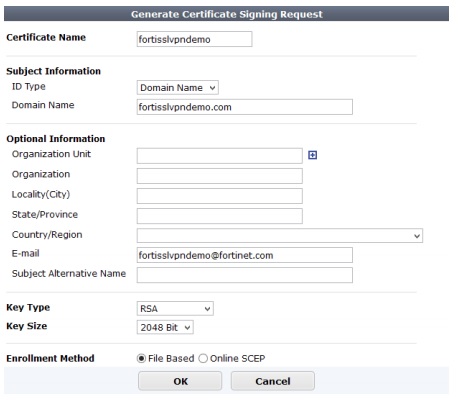Select the Locality(City) input box
The image size is (458, 407).
coord(220,196)
